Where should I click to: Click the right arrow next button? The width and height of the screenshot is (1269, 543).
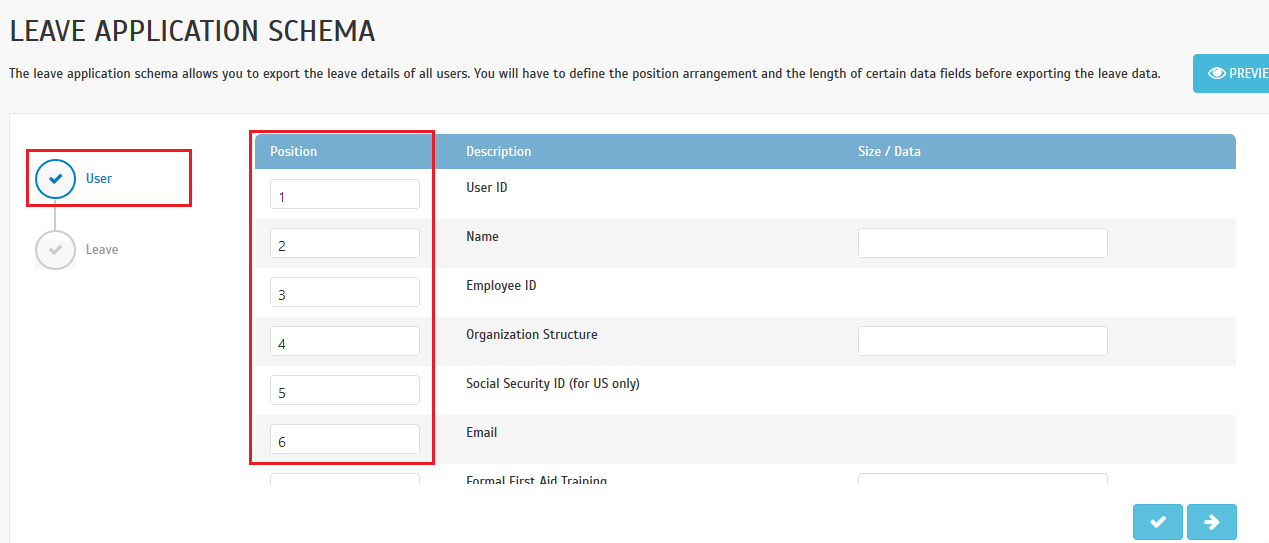1211,522
